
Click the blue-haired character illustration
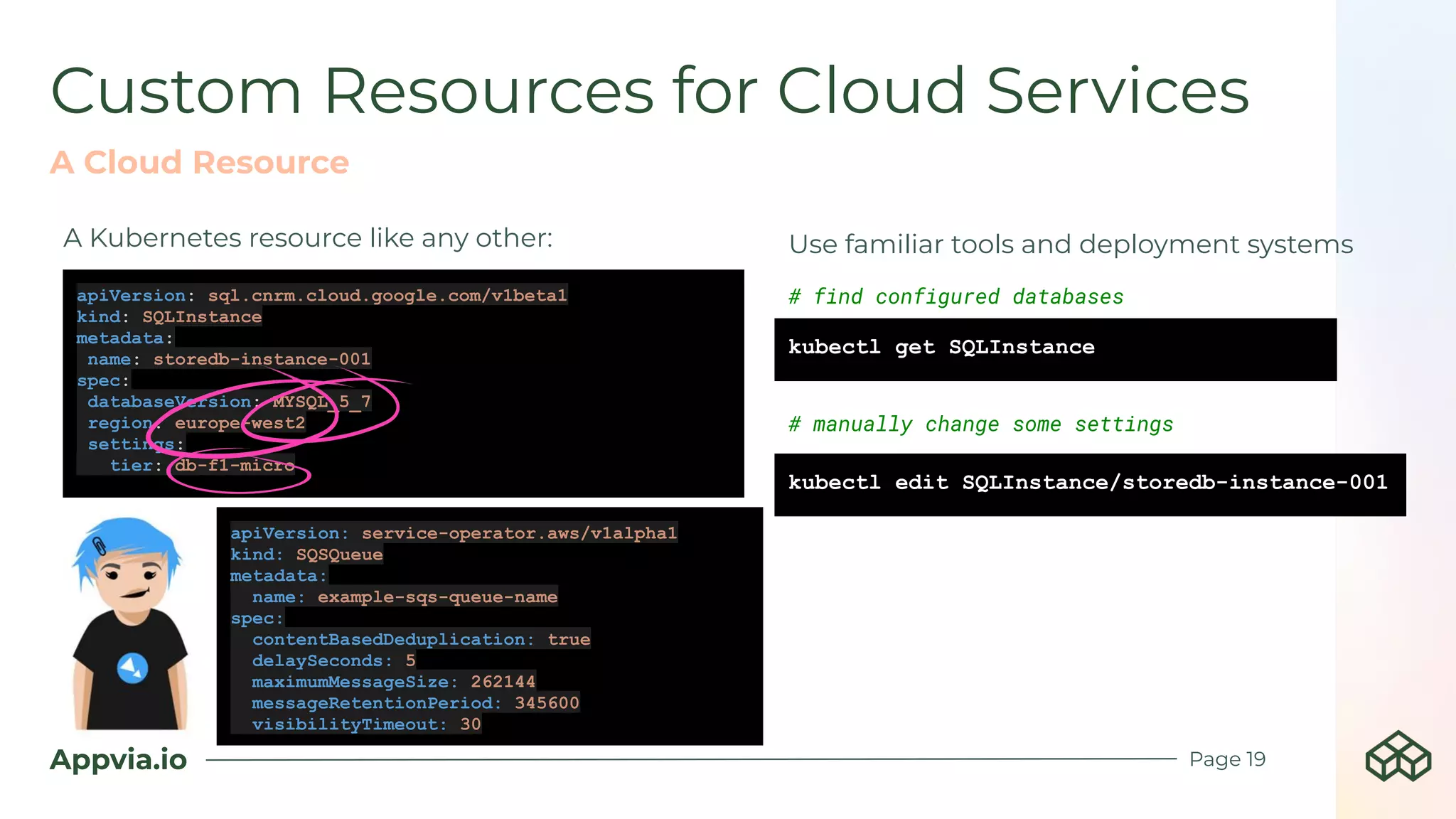pyautogui.click(x=130, y=623)
